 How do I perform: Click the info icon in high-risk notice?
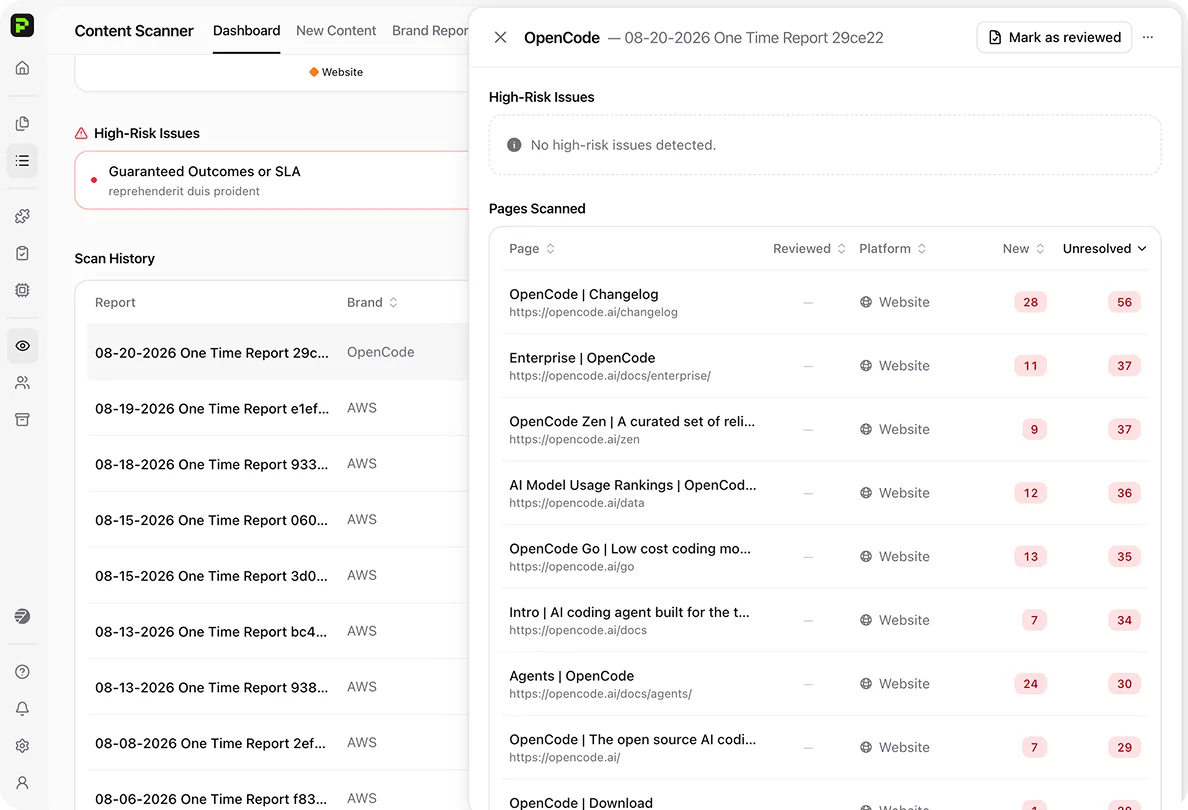coord(514,145)
